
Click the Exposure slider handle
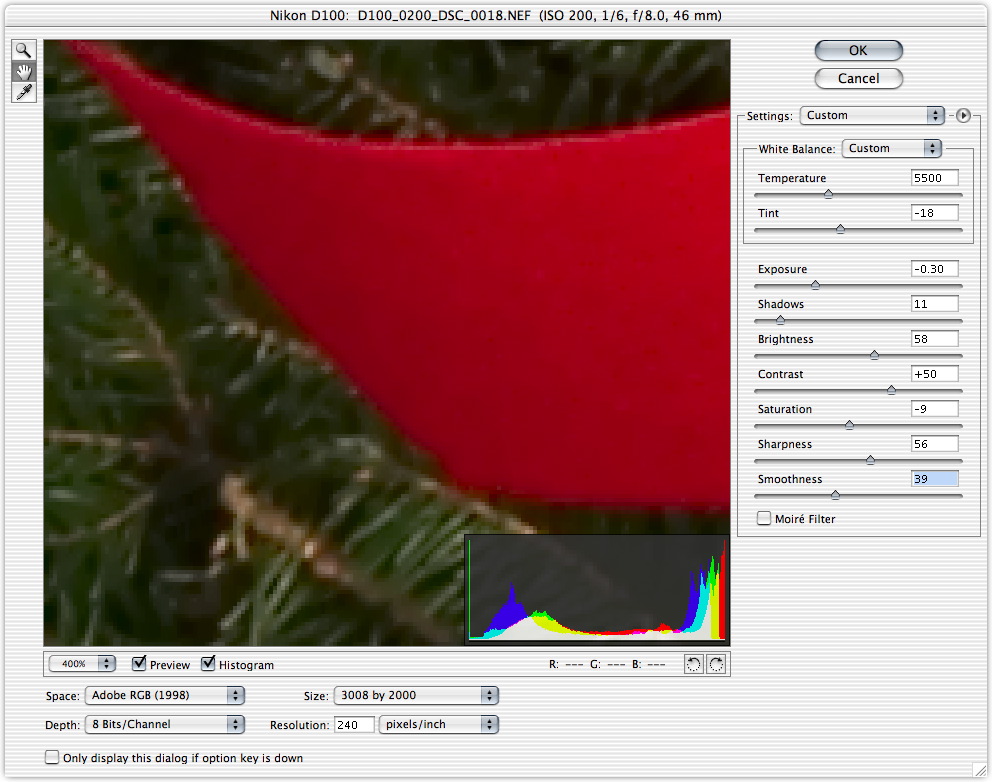tap(815, 285)
